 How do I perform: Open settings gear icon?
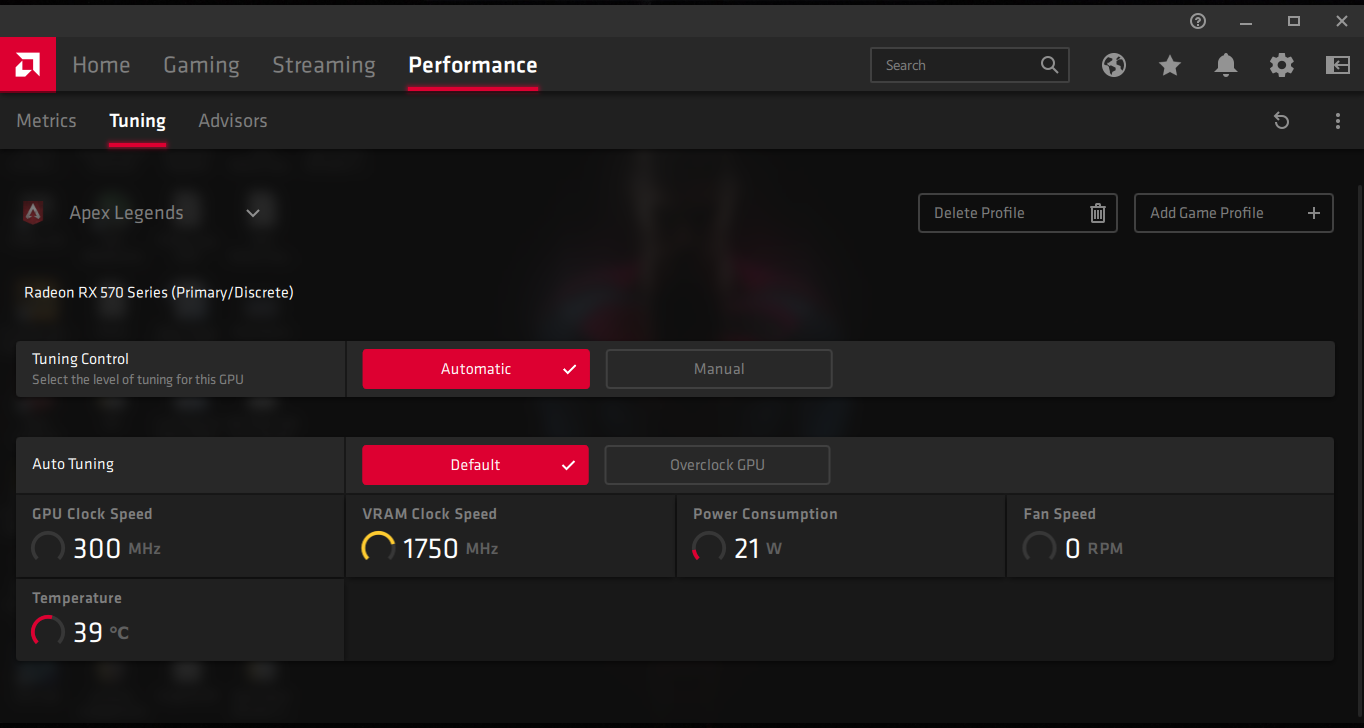click(x=1282, y=65)
